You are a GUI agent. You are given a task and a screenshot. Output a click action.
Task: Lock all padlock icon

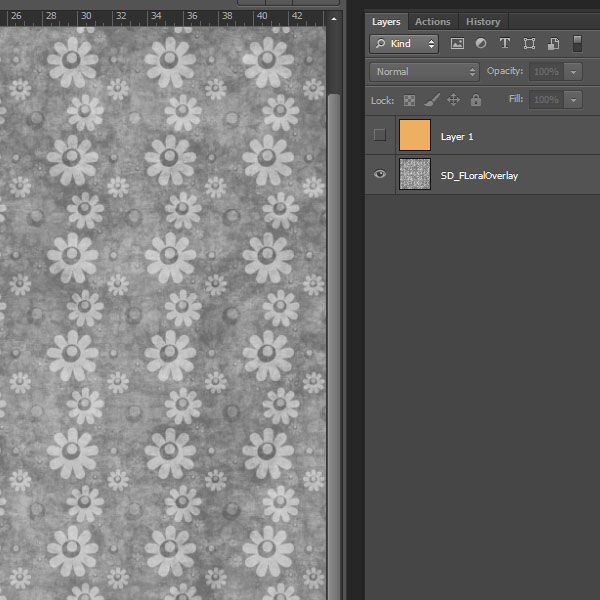tap(476, 100)
